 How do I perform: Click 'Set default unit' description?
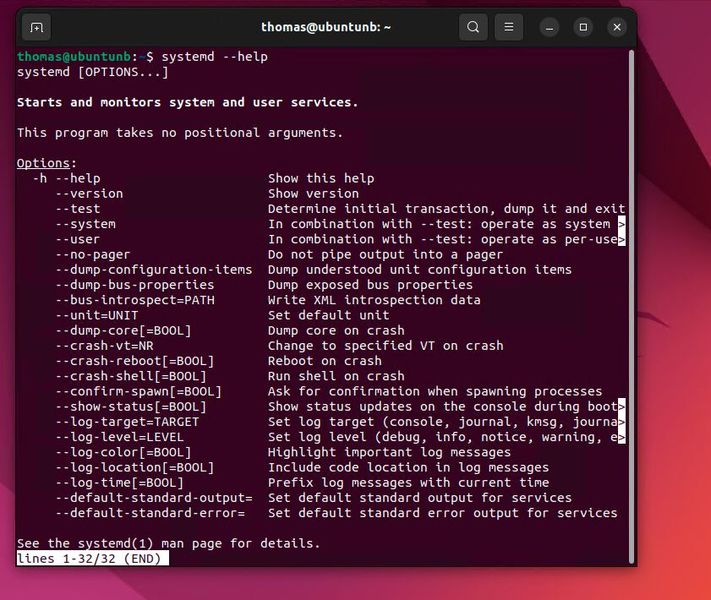point(328,316)
